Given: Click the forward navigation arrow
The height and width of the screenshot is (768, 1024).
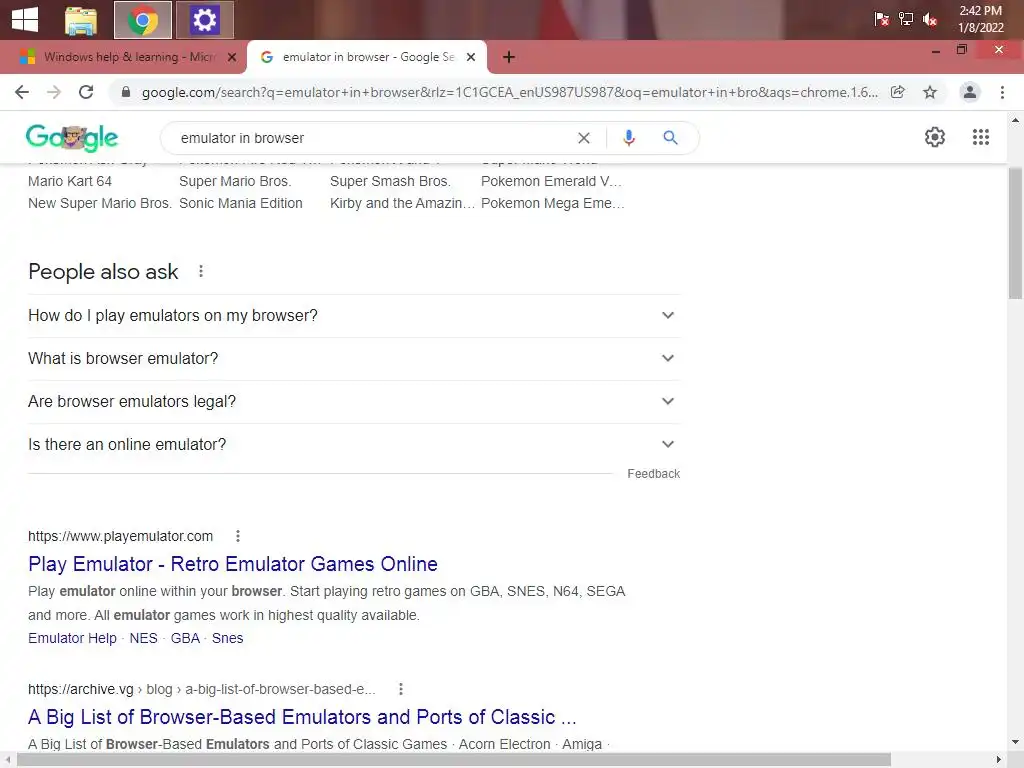Looking at the screenshot, I should point(54,92).
